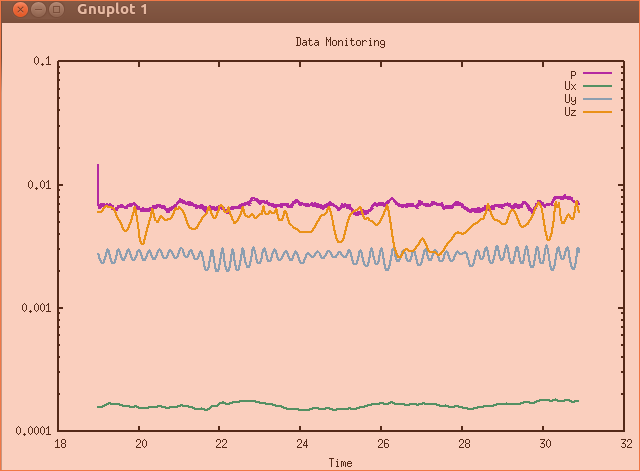The width and height of the screenshot is (640, 471).
Task: Toggle the Ux legend entry
Action: coord(588,86)
